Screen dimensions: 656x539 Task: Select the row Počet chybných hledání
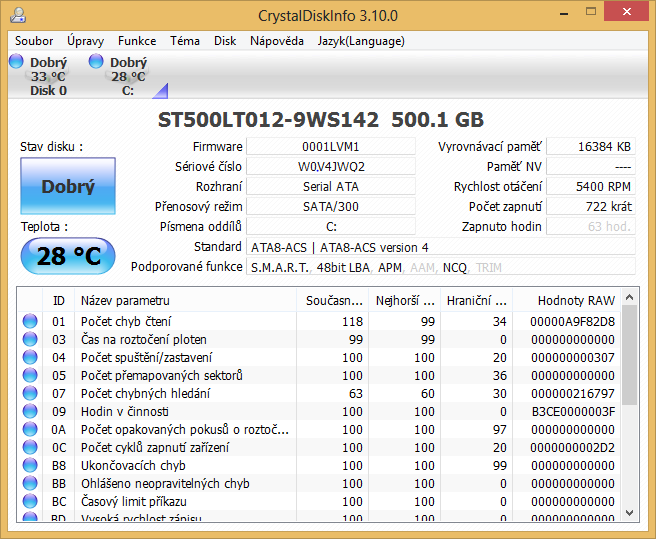coord(145,393)
